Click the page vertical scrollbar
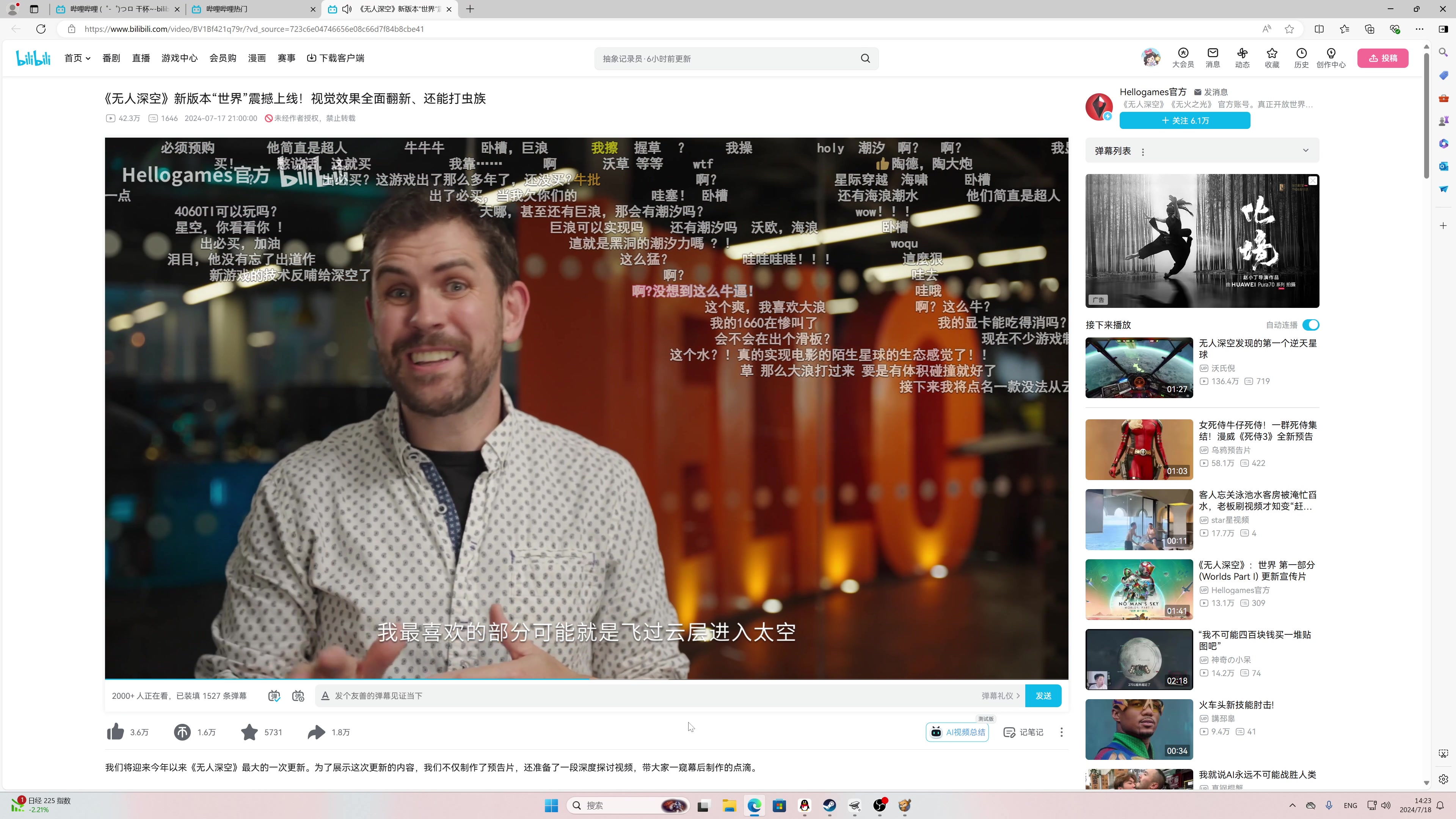Viewport: 1456px width, 819px height. click(x=1426, y=115)
